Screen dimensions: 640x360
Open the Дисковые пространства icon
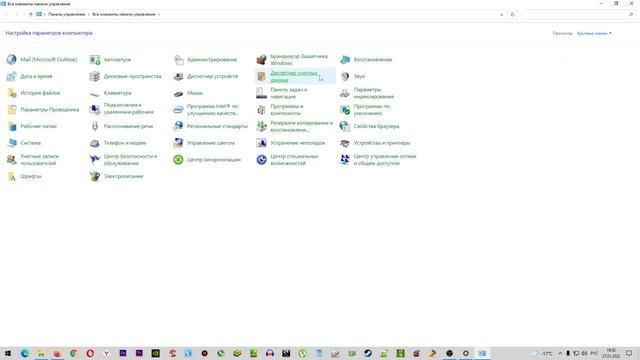[95, 76]
